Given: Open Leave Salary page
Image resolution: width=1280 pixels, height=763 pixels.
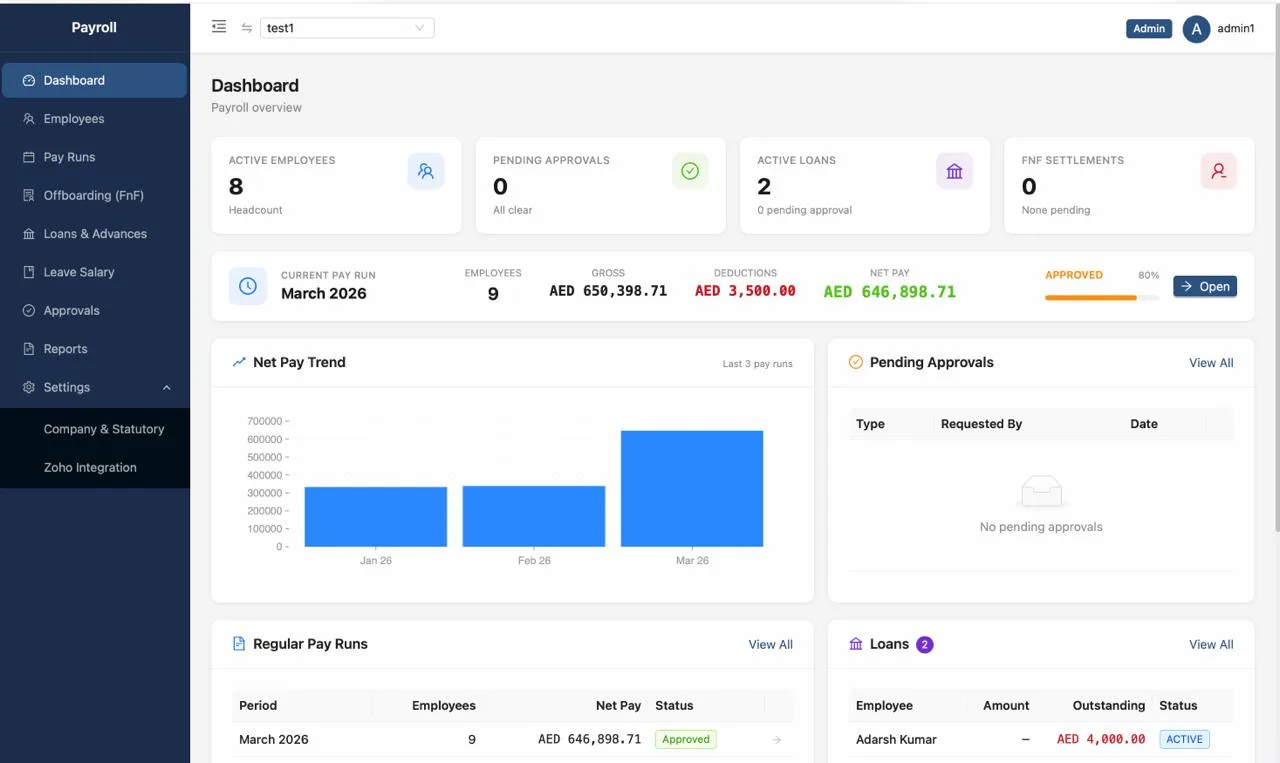Looking at the screenshot, I should pos(94,272).
